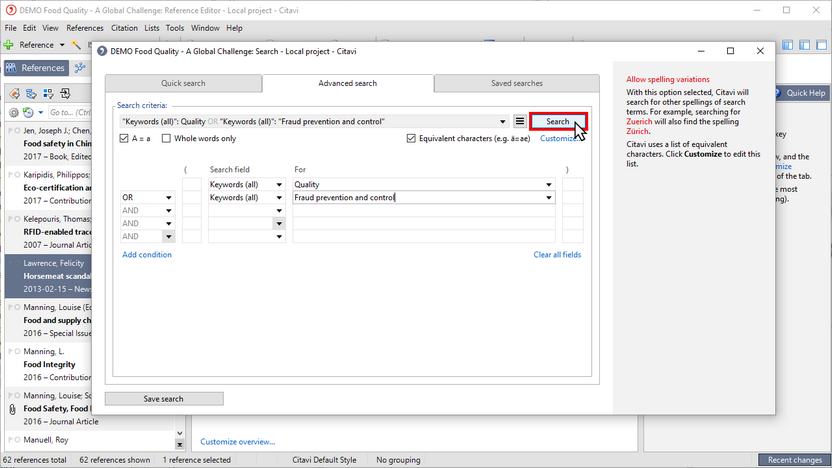Click the green plus add Reference icon
The height and width of the screenshot is (468, 832).
[8, 45]
